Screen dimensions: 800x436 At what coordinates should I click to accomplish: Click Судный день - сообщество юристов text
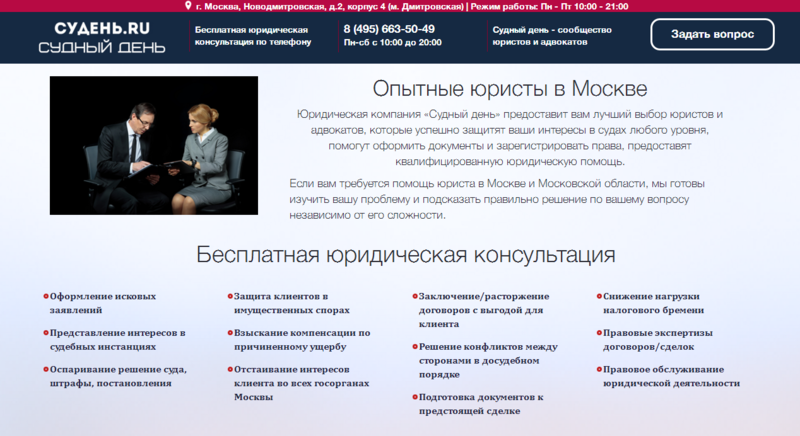click(552, 36)
